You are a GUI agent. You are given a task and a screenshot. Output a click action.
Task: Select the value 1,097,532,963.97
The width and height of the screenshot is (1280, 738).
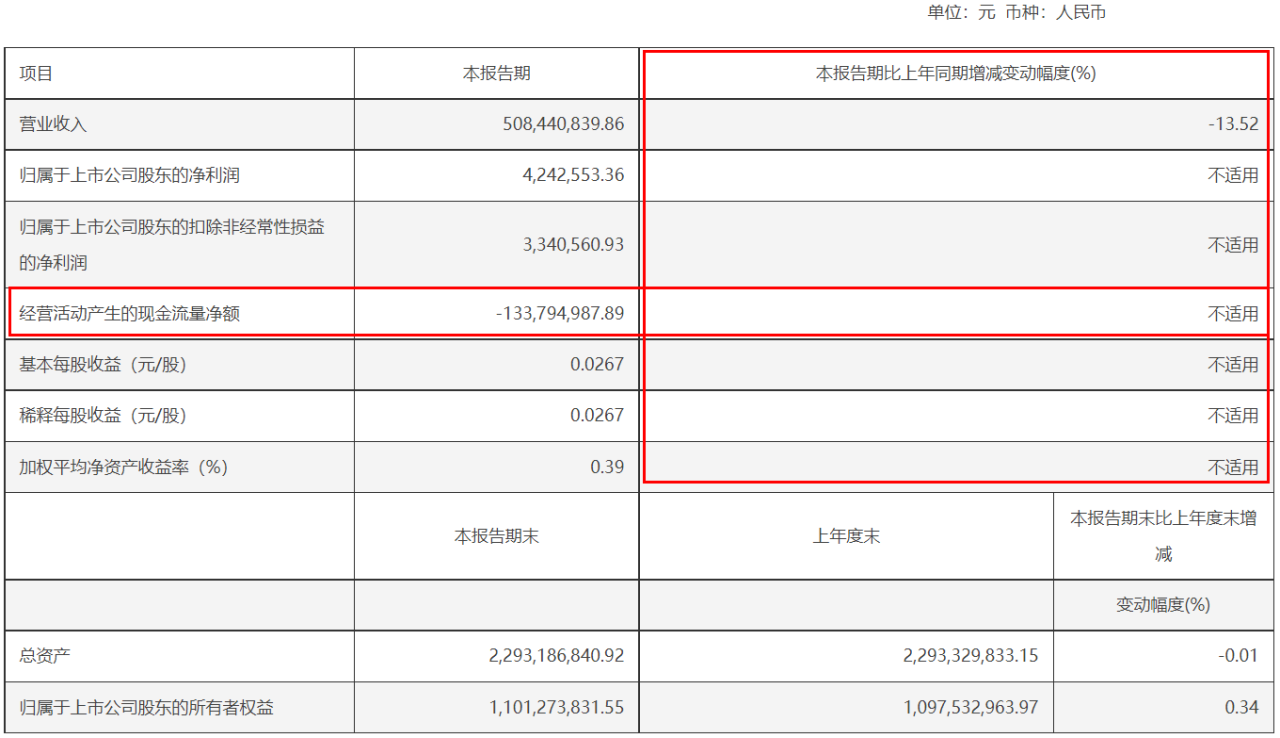tap(971, 708)
